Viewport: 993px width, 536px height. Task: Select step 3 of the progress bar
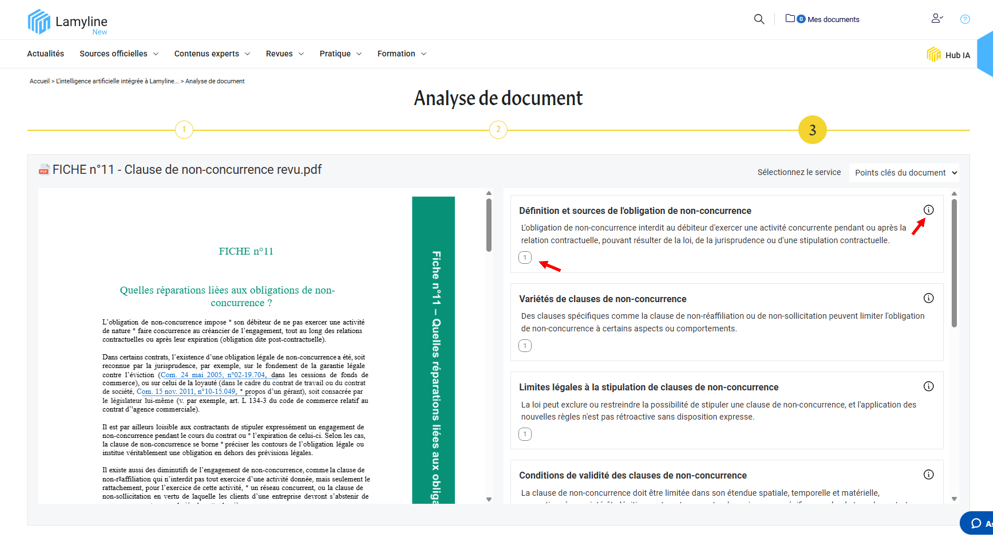812,130
